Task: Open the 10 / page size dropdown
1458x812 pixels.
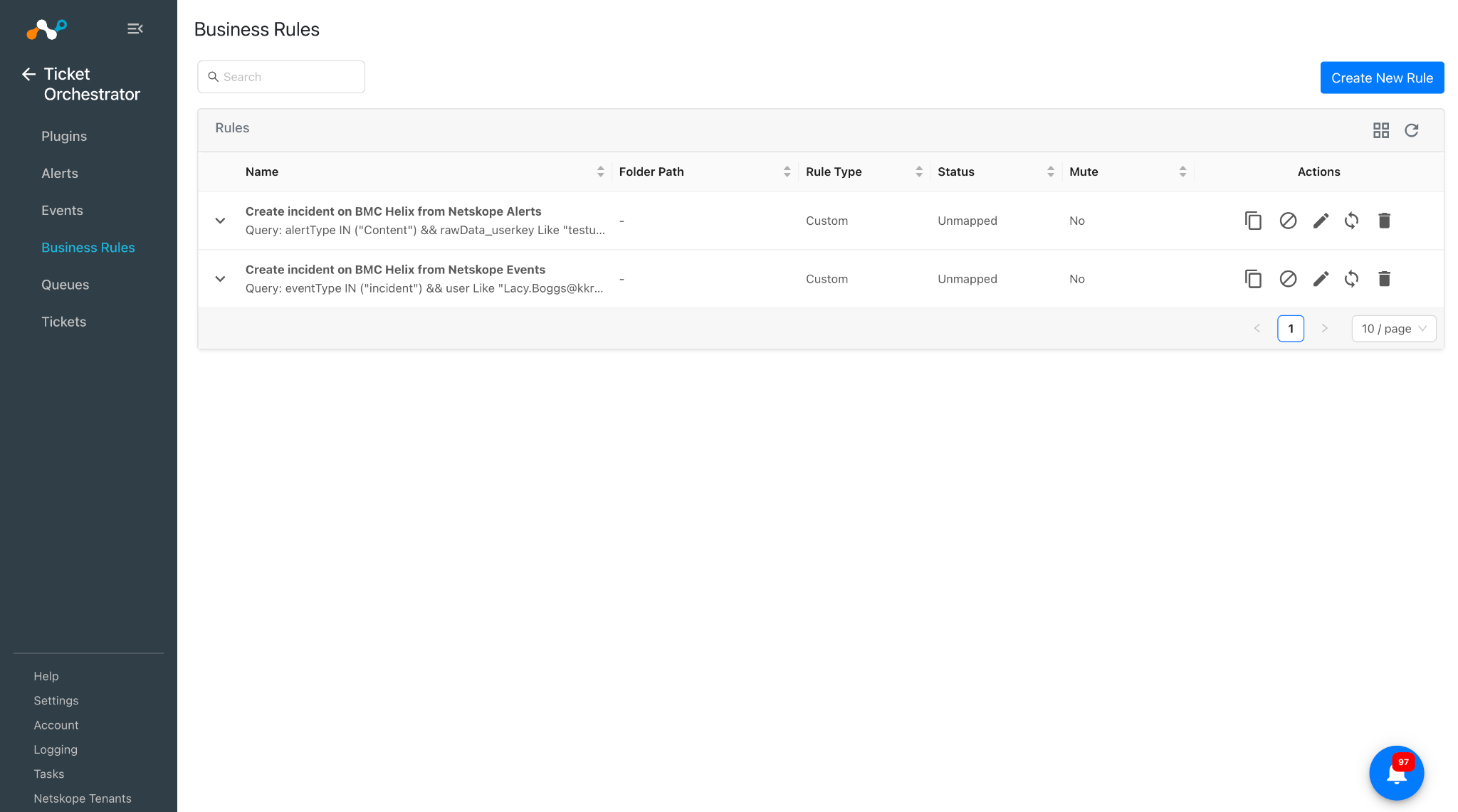Action: point(1394,329)
